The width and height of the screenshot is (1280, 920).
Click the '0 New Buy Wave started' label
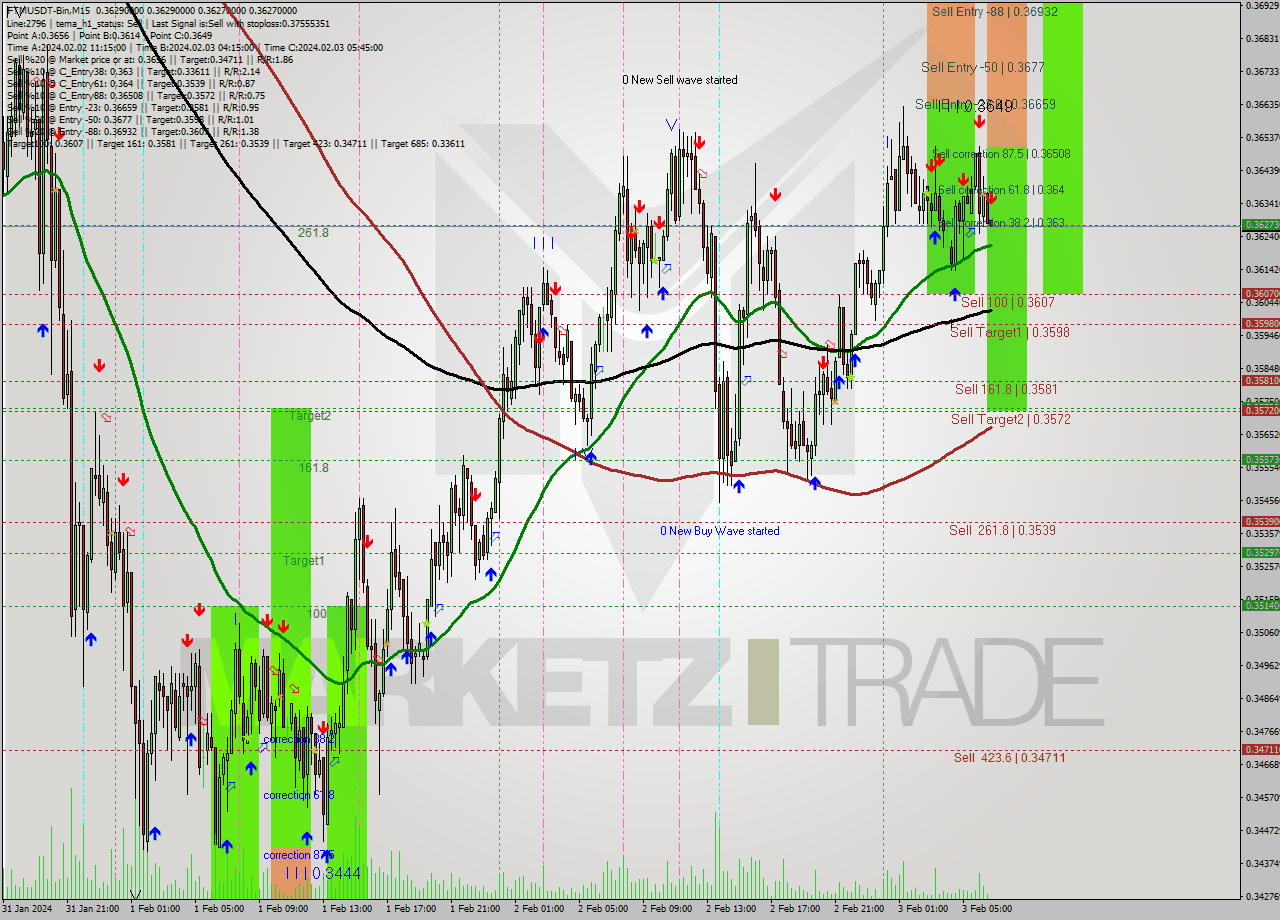click(x=719, y=531)
